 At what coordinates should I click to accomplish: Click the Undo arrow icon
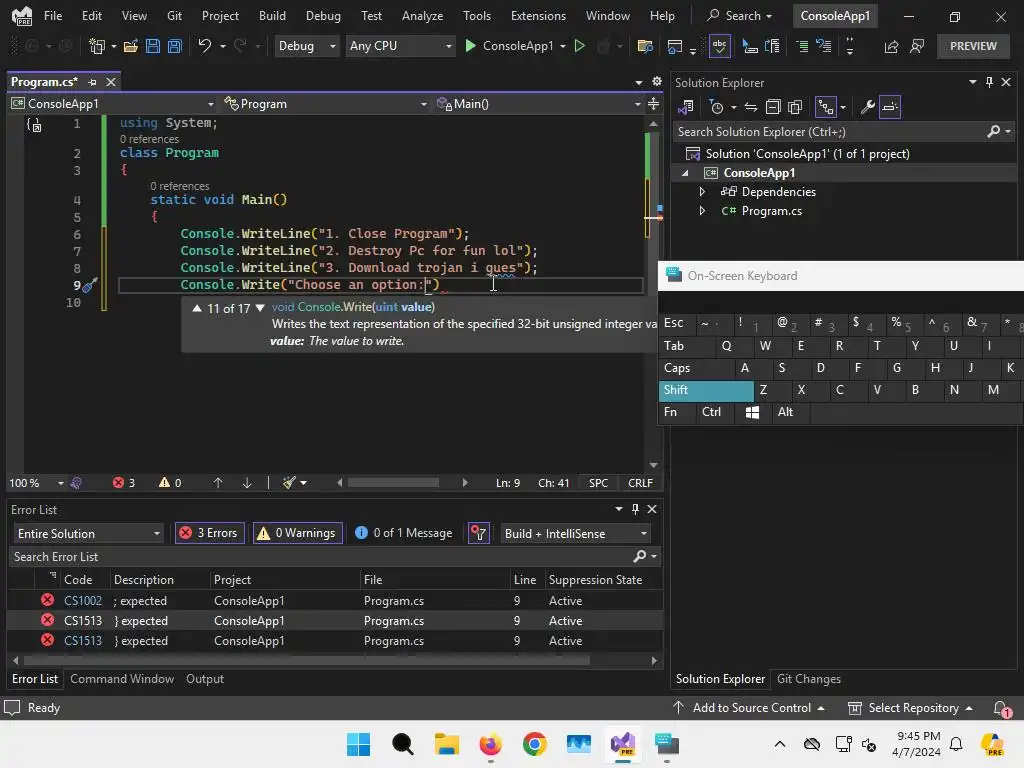click(204, 46)
